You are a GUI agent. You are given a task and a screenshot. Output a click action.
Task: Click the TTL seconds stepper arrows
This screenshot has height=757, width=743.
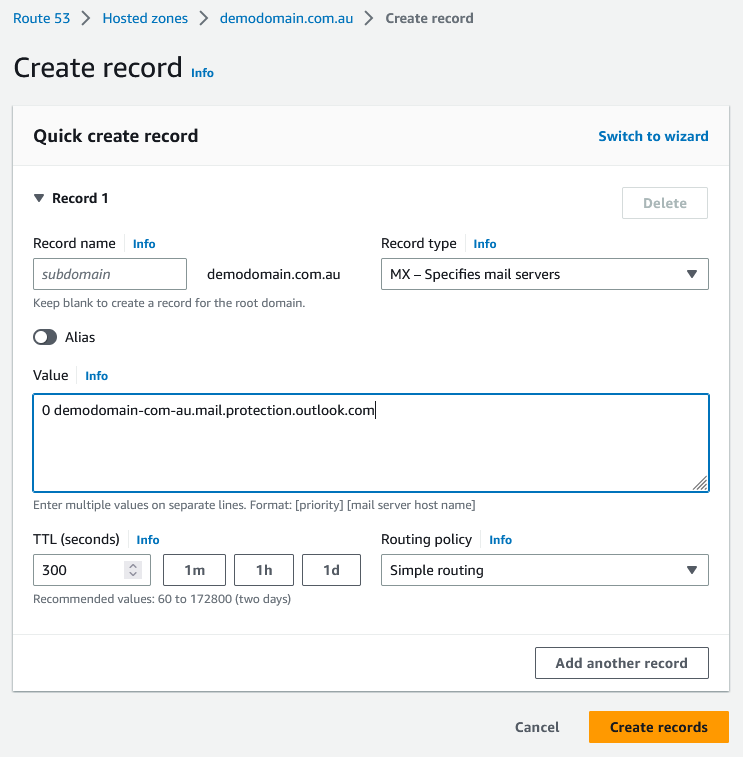(x=133, y=570)
